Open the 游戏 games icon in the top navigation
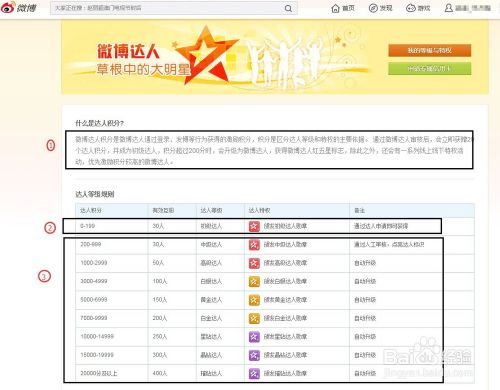 (x=411, y=8)
